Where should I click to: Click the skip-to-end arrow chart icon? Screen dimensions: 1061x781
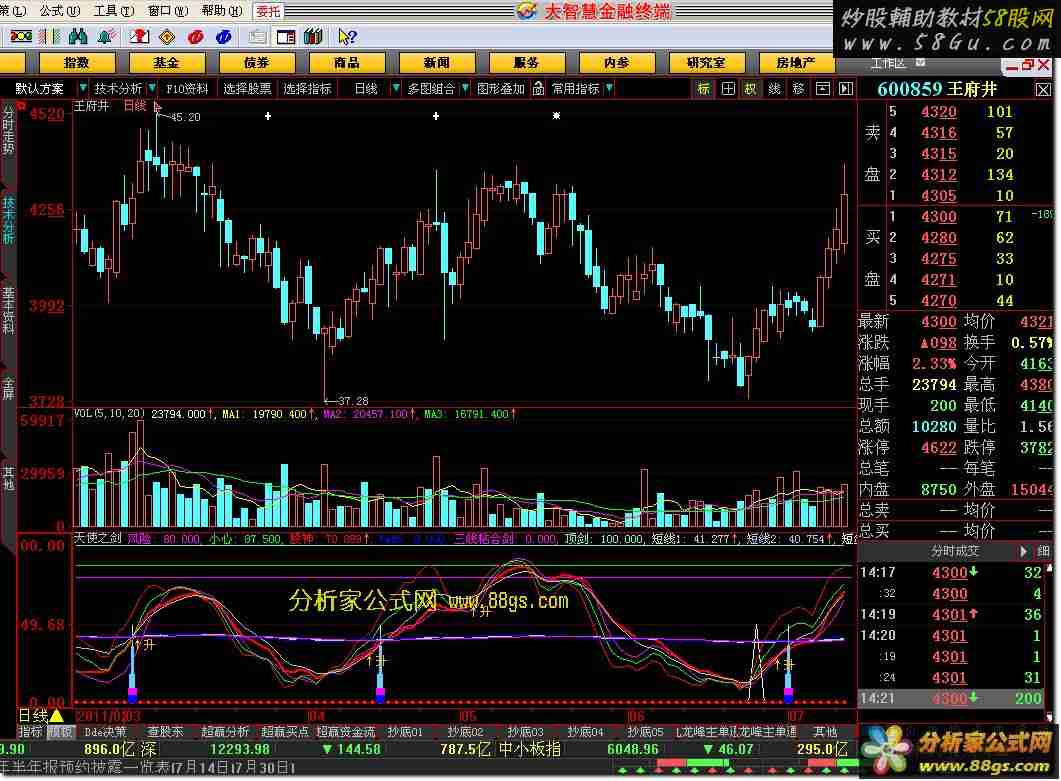[846, 89]
